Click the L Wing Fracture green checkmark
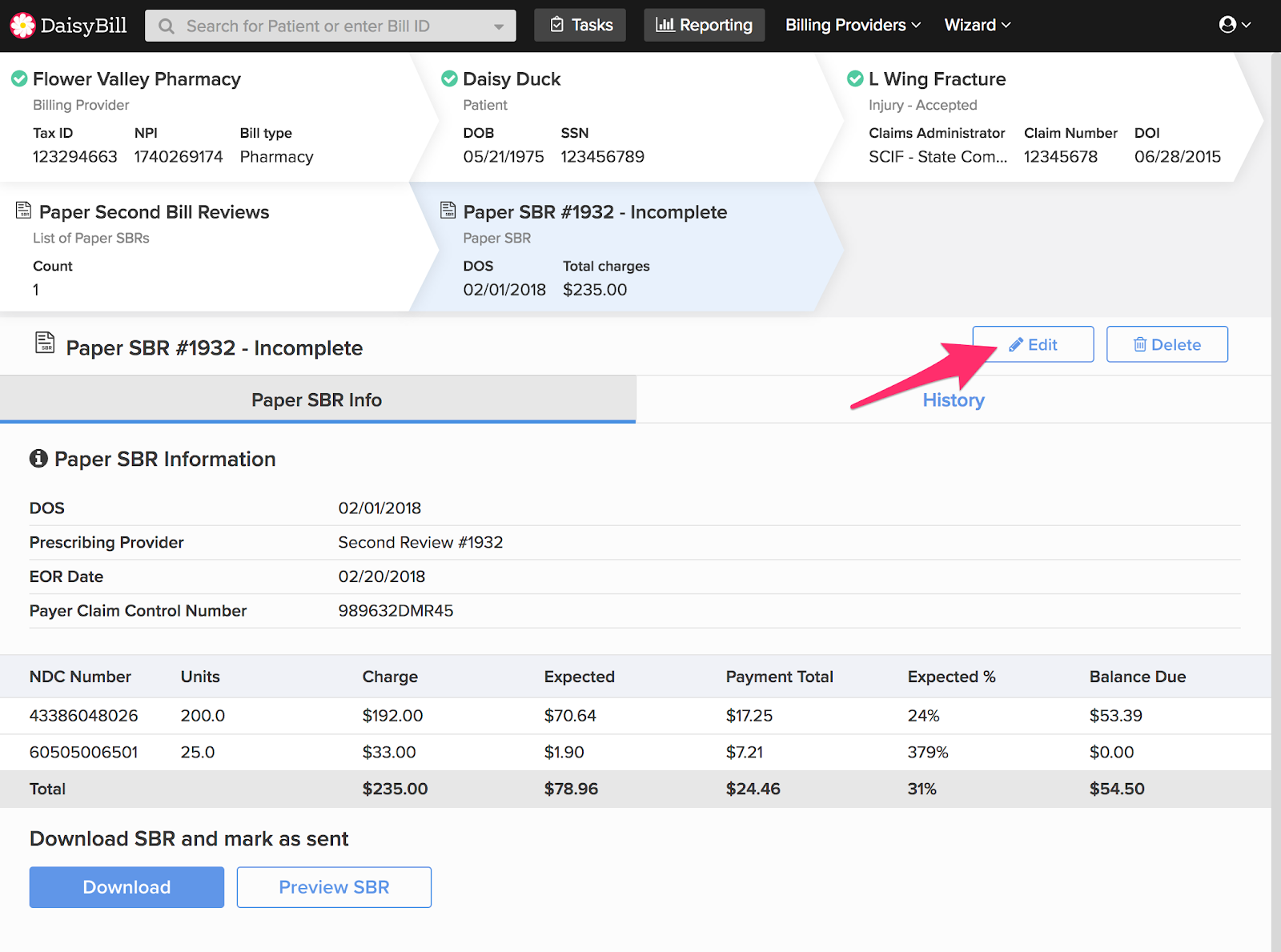 (x=855, y=78)
